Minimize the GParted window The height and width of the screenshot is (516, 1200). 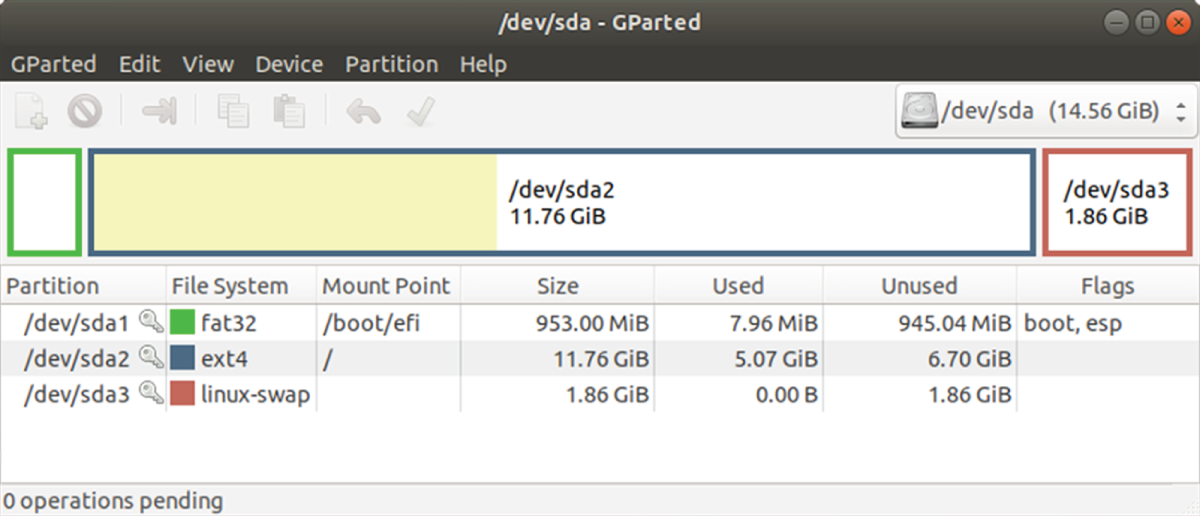pos(1118,21)
